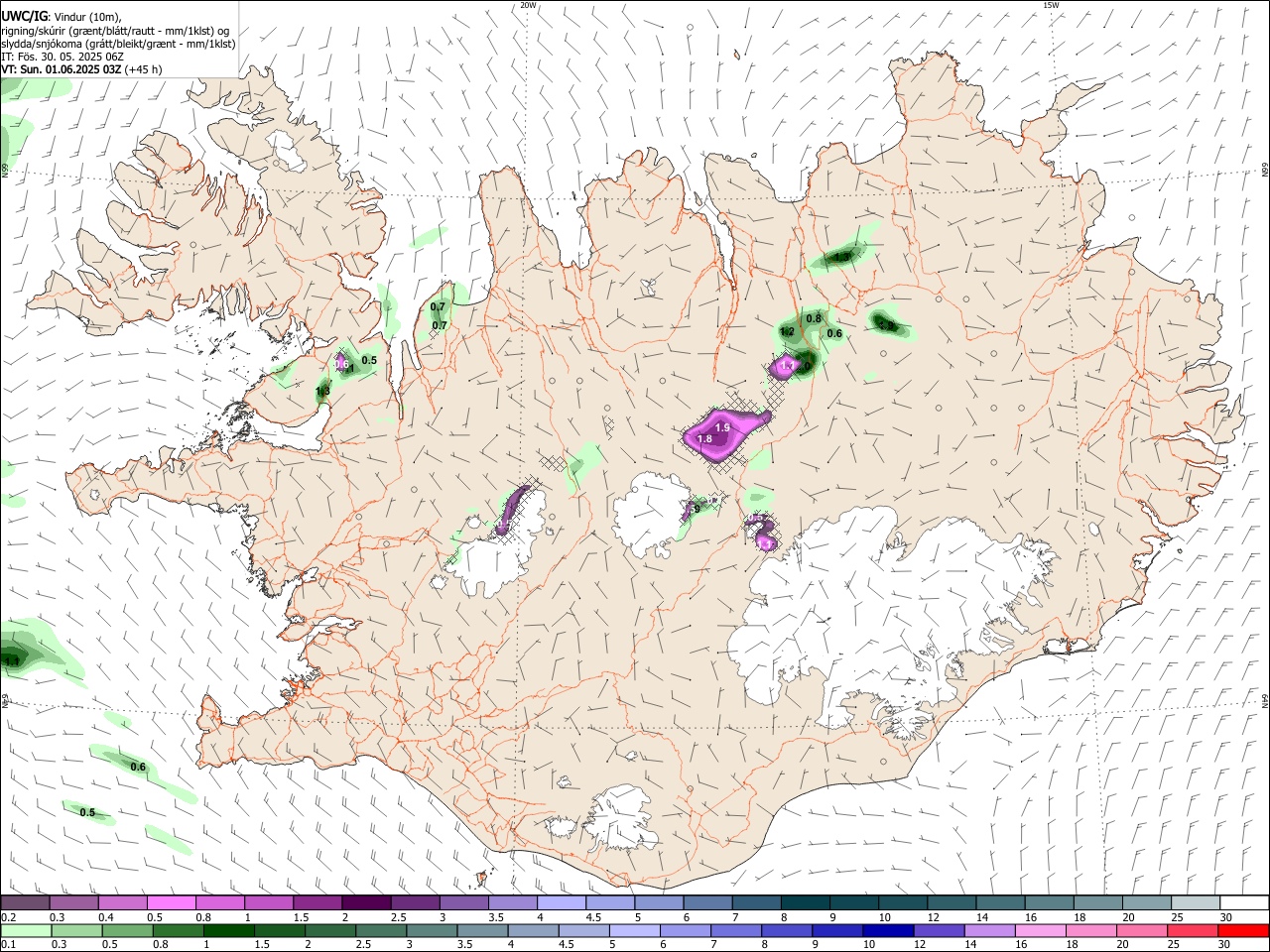
Task: Click the light lavender swatch at 4 in snow scale
Action: (x=562, y=902)
